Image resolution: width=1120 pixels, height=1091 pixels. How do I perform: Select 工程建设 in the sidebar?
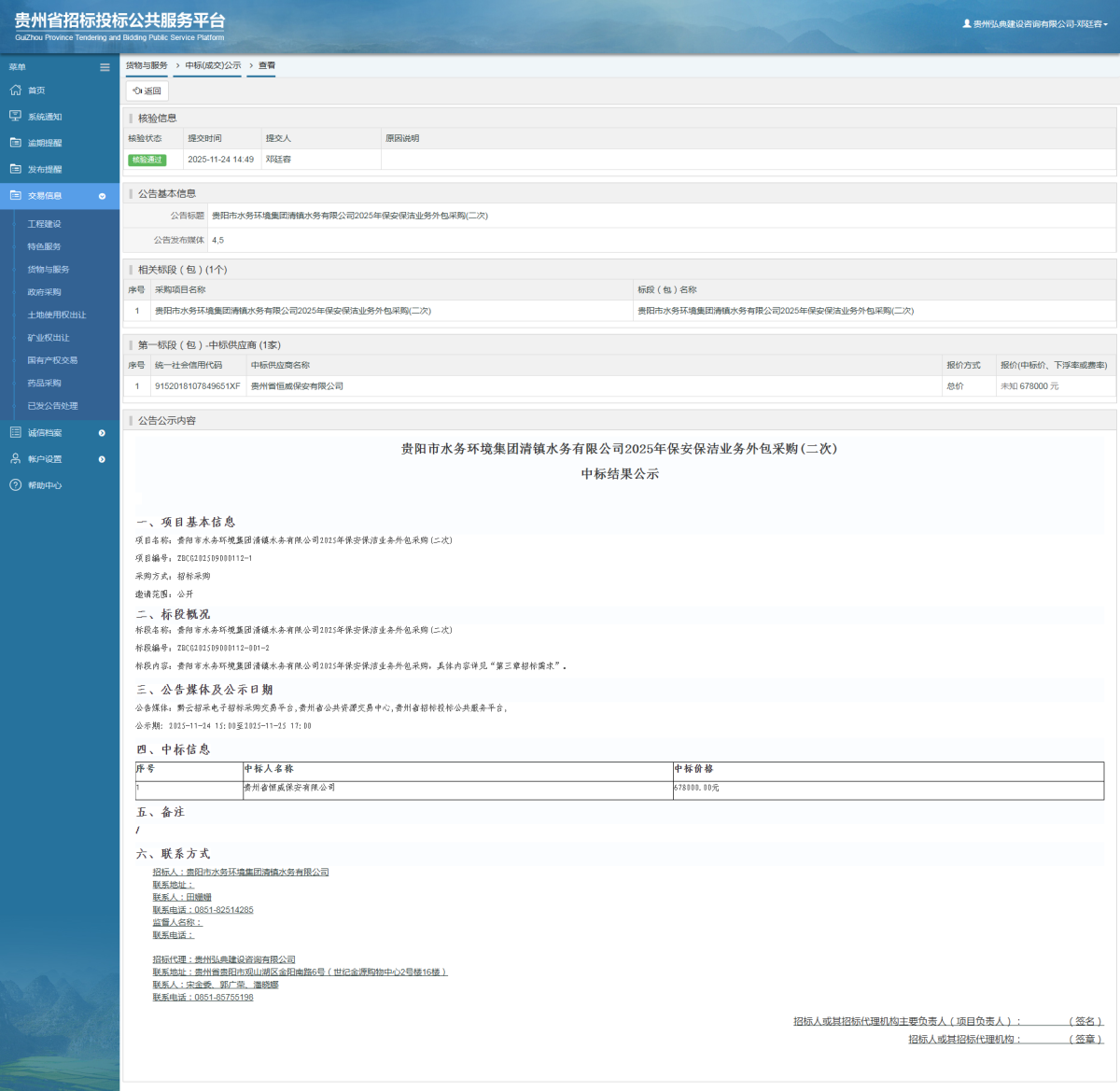click(x=44, y=224)
